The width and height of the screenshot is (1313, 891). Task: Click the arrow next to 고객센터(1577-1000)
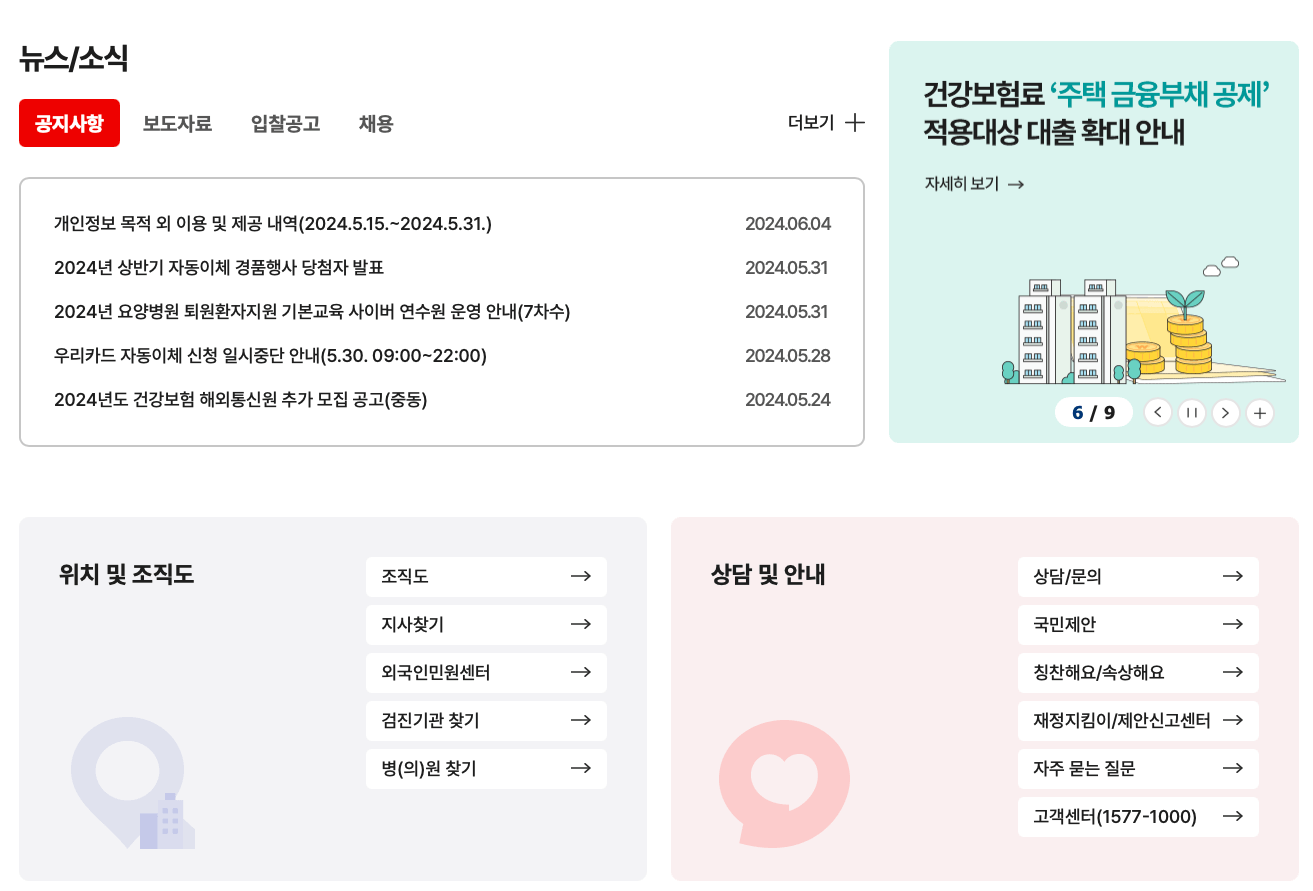coord(1233,816)
